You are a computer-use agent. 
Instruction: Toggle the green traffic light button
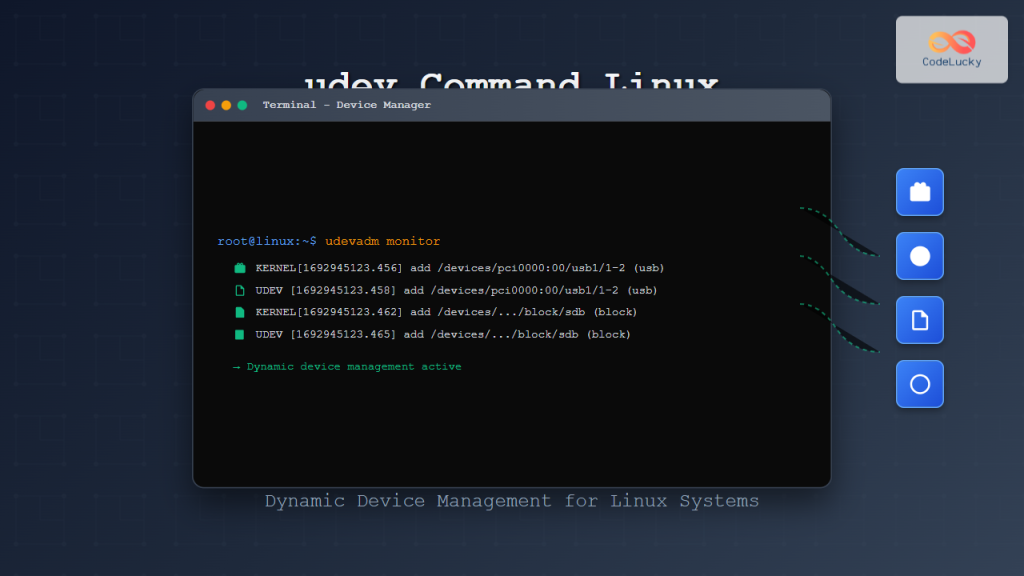tap(239, 103)
